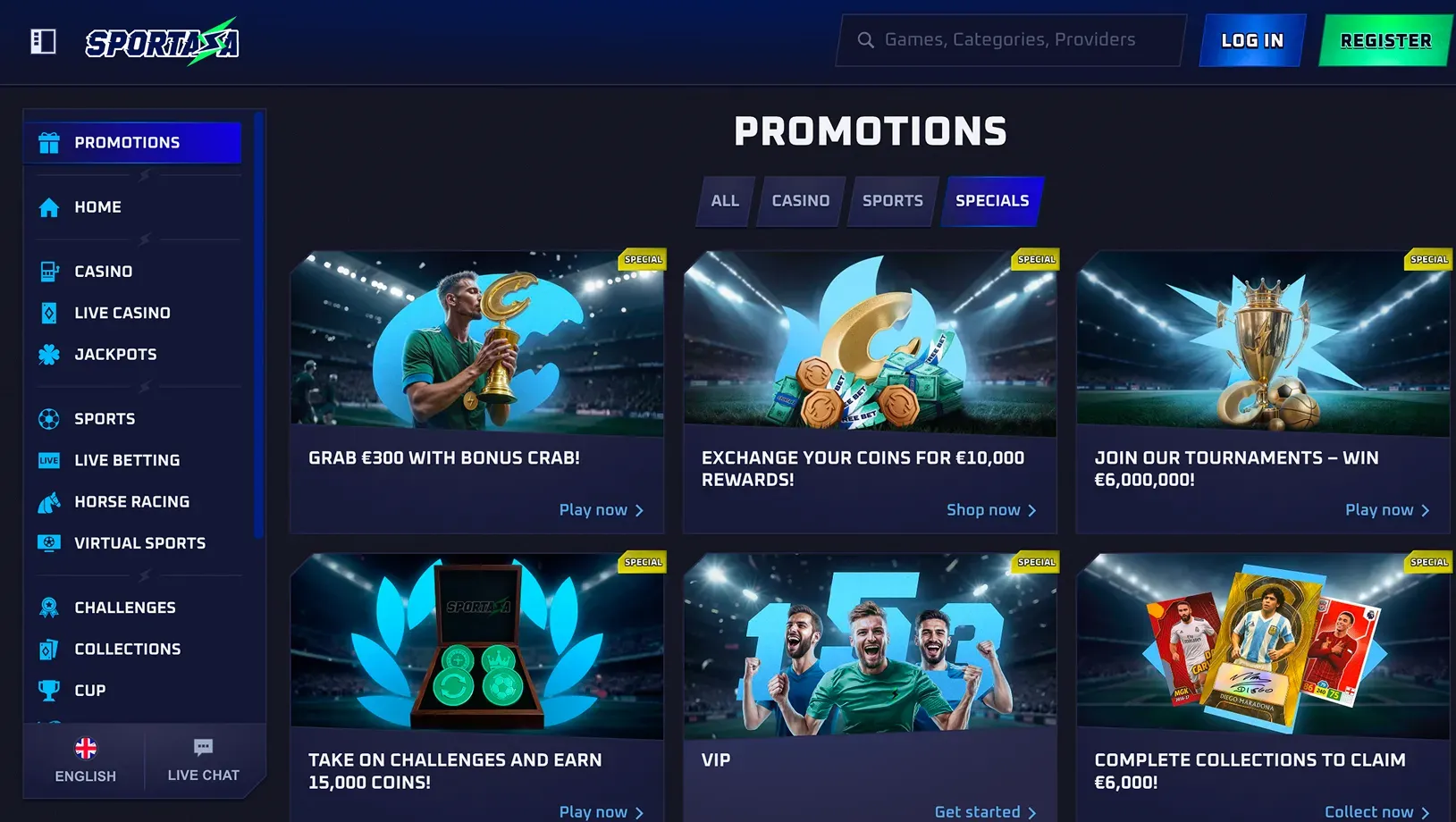Open the Home house icon
This screenshot has width=1456, height=822.
click(49, 207)
